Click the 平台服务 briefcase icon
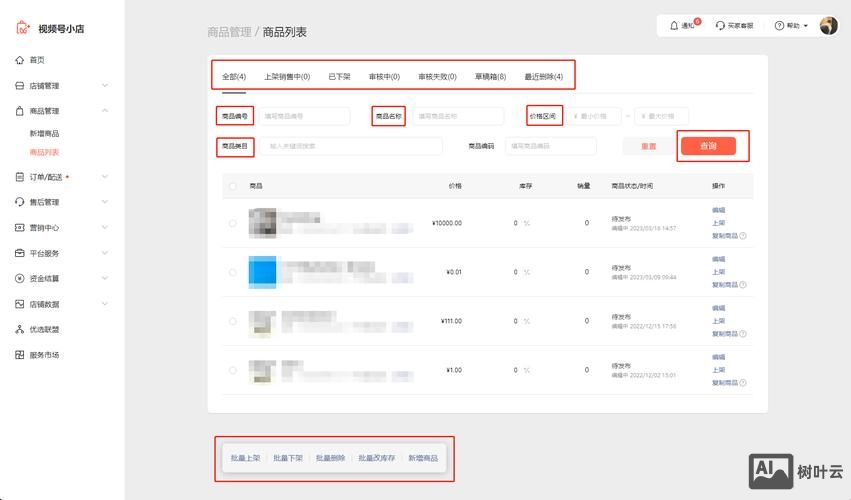This screenshot has height=500, width=851. (x=20, y=253)
